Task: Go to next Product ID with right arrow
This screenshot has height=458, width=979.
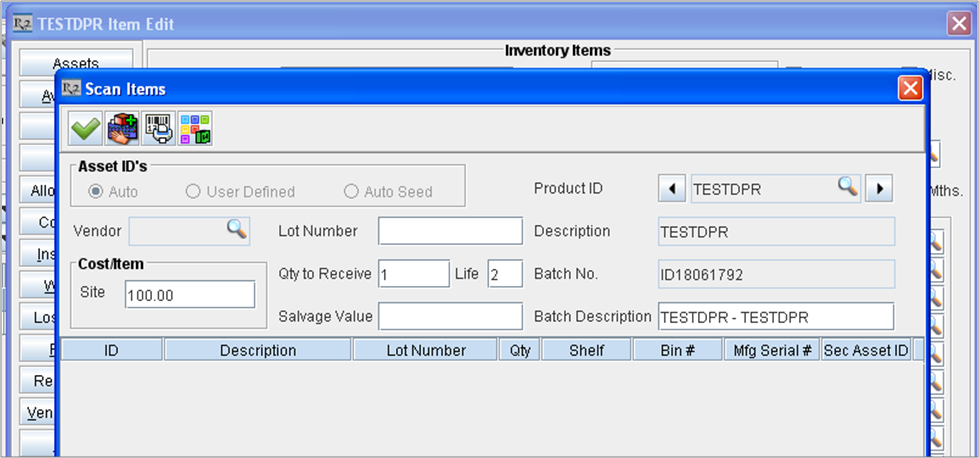Action: click(x=879, y=188)
